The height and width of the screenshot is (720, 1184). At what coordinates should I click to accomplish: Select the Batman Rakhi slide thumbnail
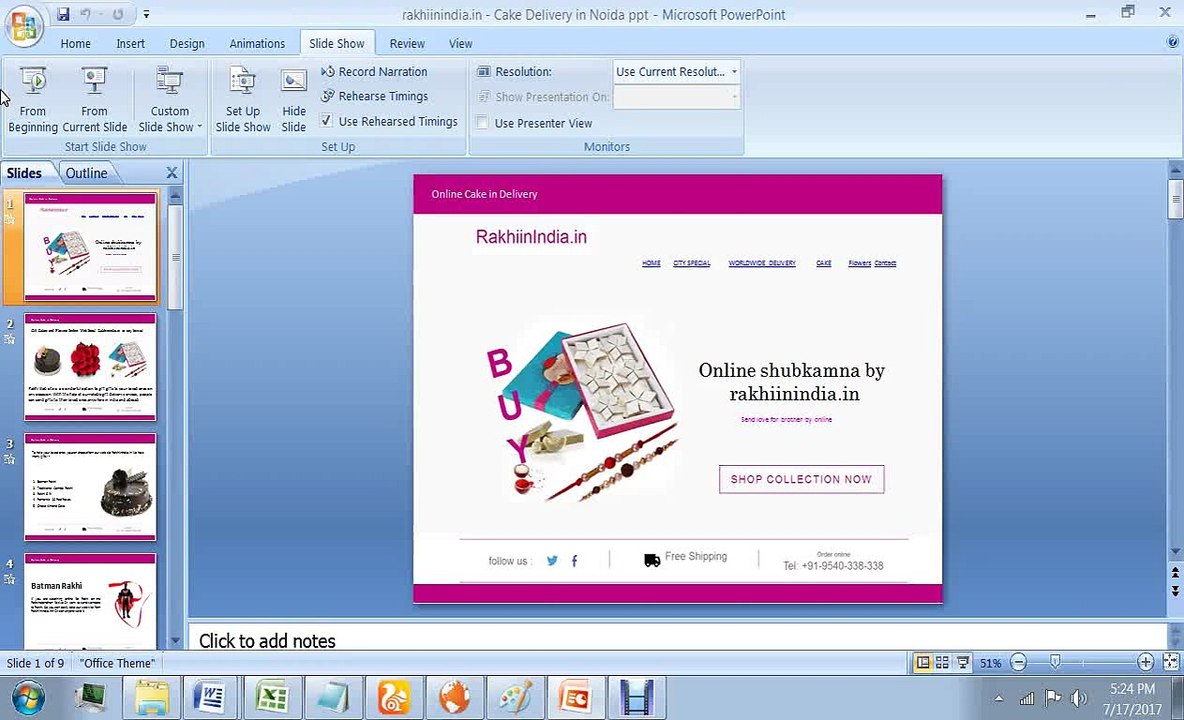[x=91, y=601]
